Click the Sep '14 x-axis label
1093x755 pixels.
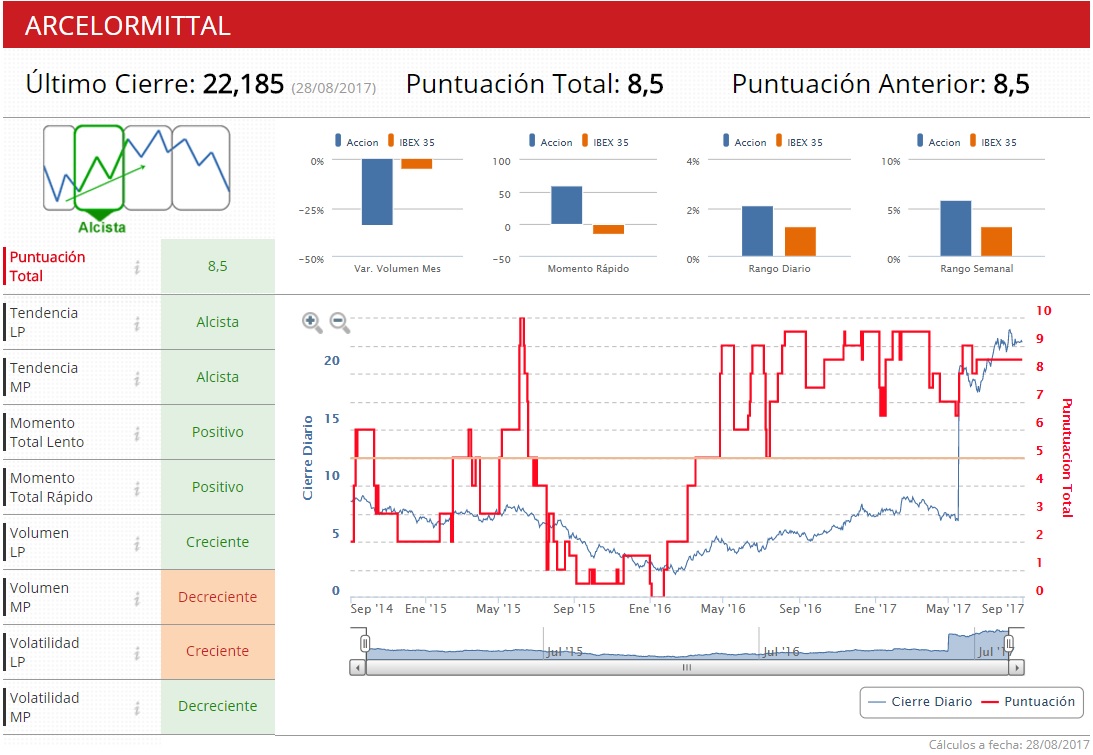point(372,609)
